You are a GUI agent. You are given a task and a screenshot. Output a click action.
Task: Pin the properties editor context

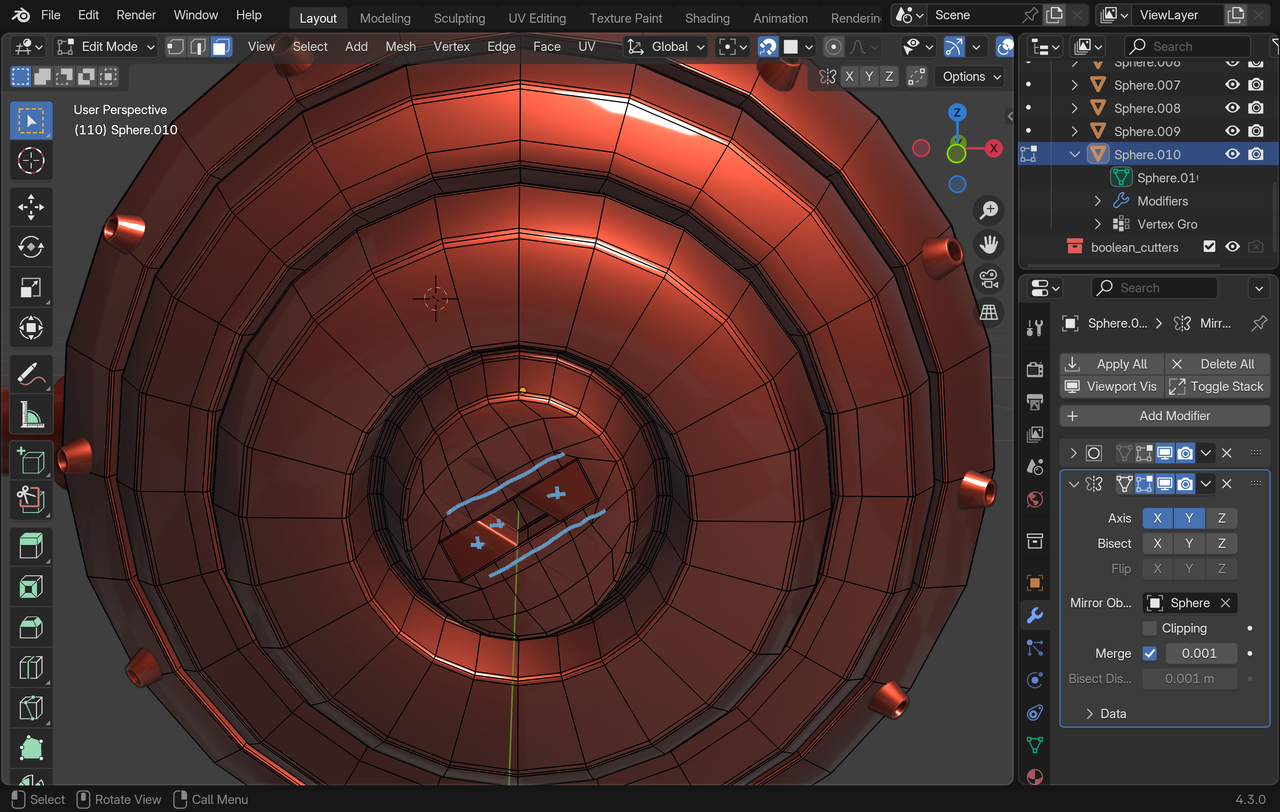(1259, 323)
